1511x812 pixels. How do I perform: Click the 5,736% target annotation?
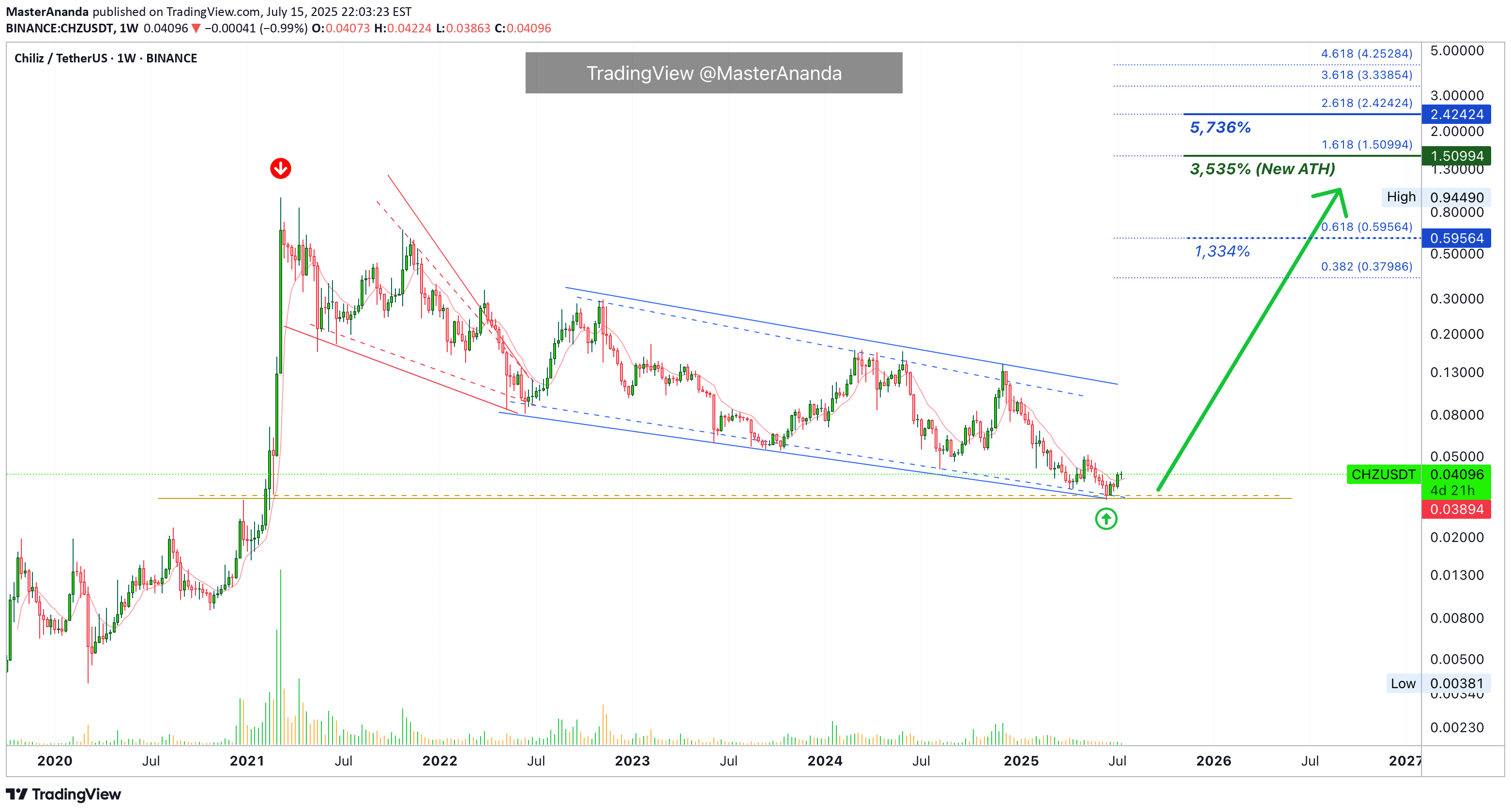[1220, 127]
